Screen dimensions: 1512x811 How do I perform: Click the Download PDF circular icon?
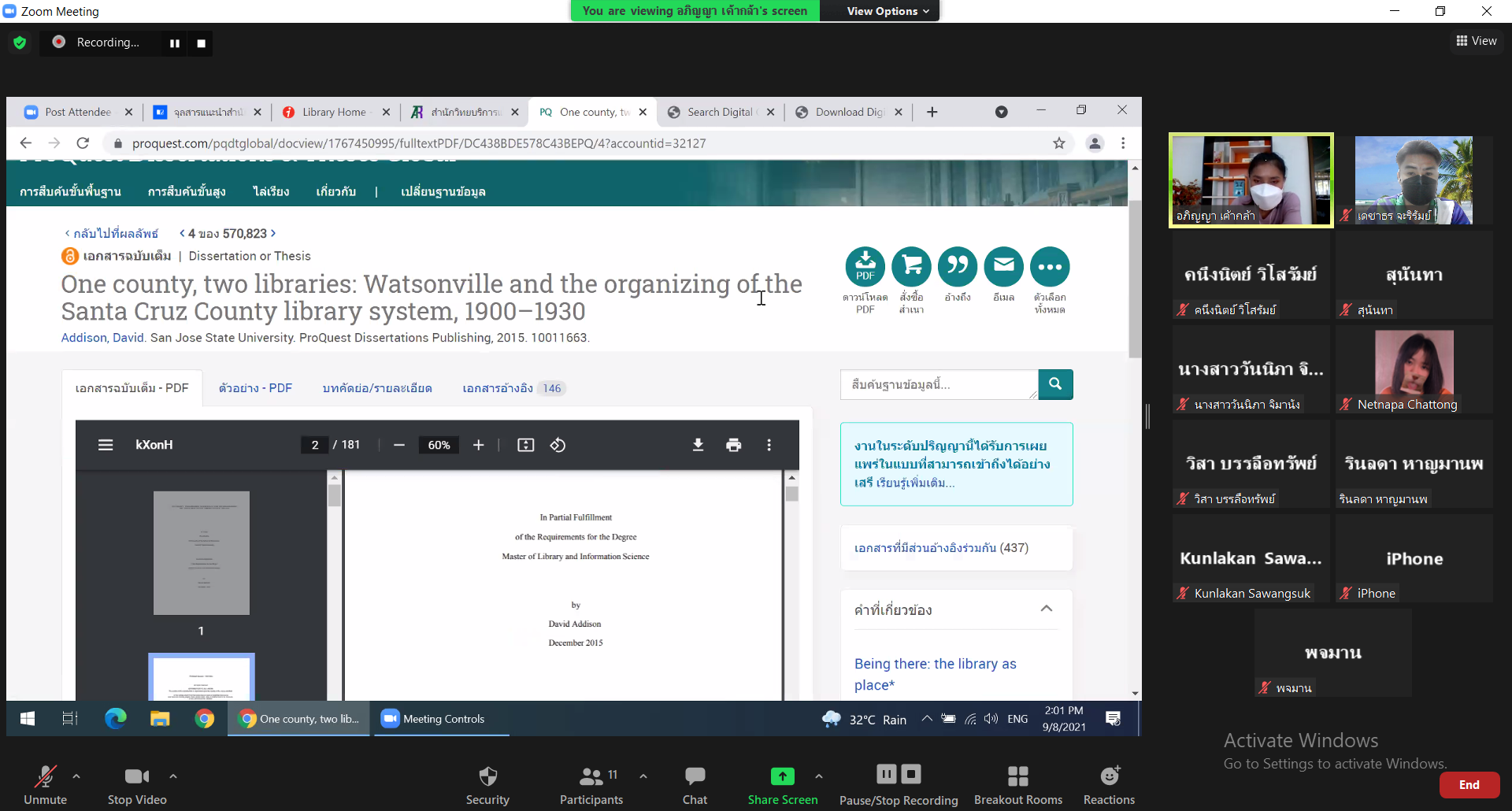[x=865, y=267]
